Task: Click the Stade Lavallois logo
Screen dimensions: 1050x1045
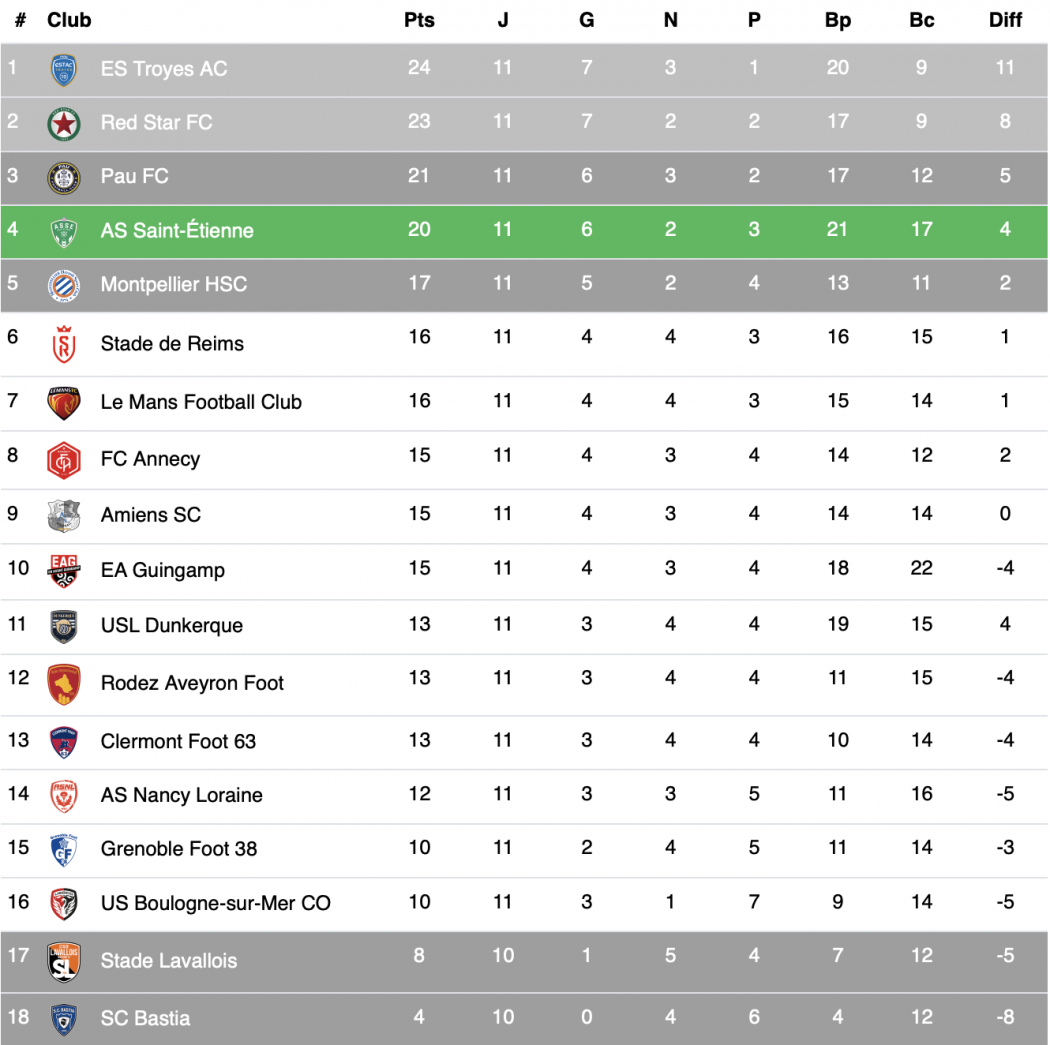Action: pos(64,961)
